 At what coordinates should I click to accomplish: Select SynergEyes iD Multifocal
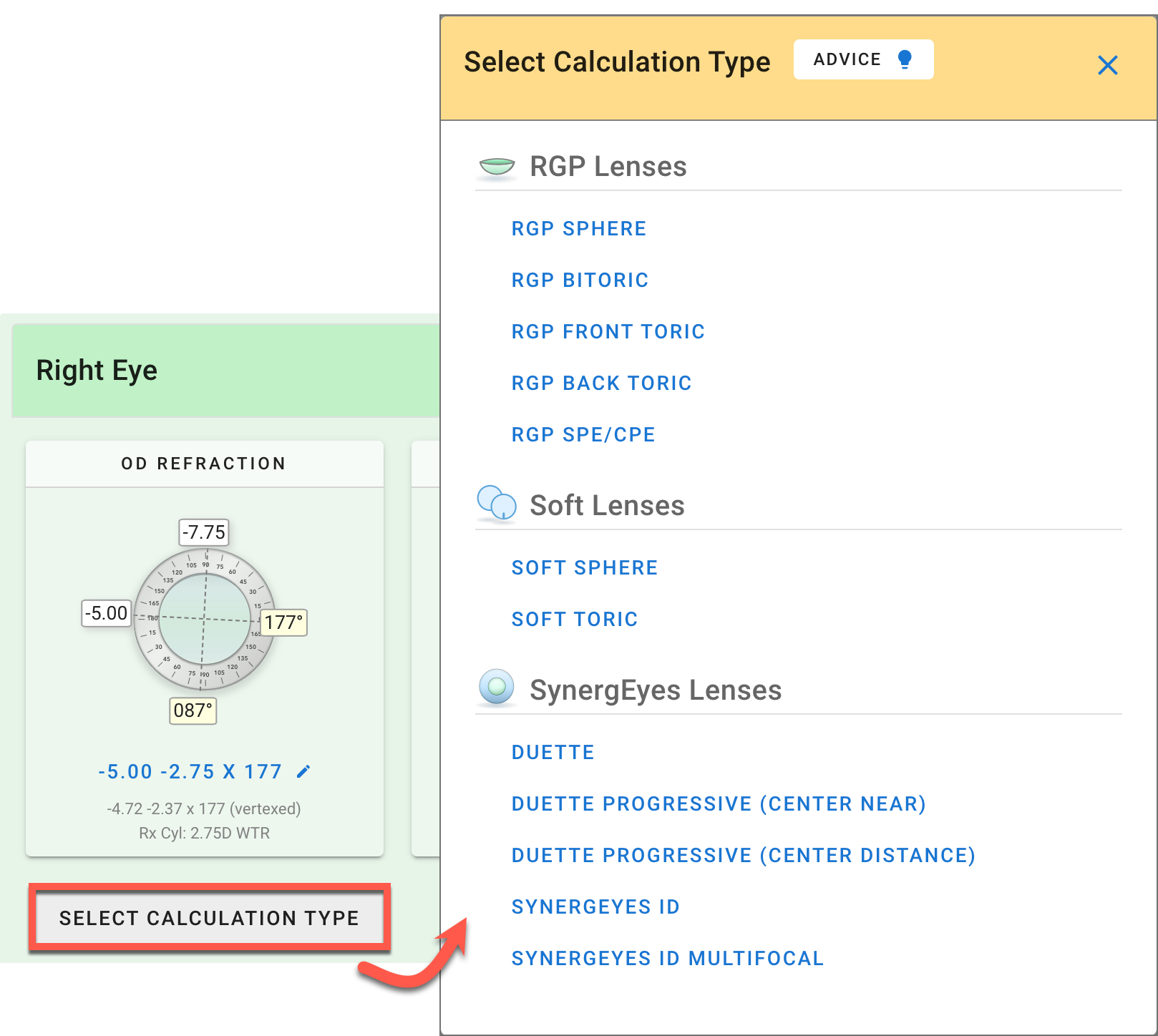point(667,959)
